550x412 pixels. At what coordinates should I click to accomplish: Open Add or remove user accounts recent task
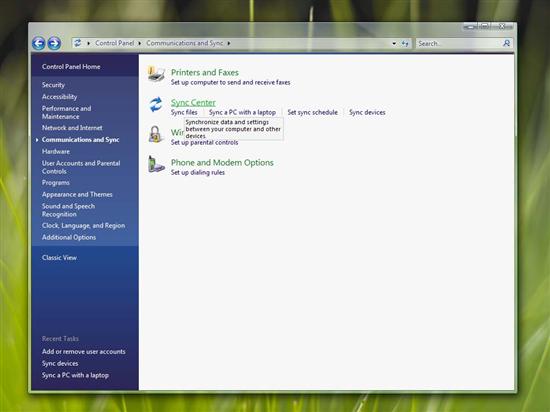(83, 351)
